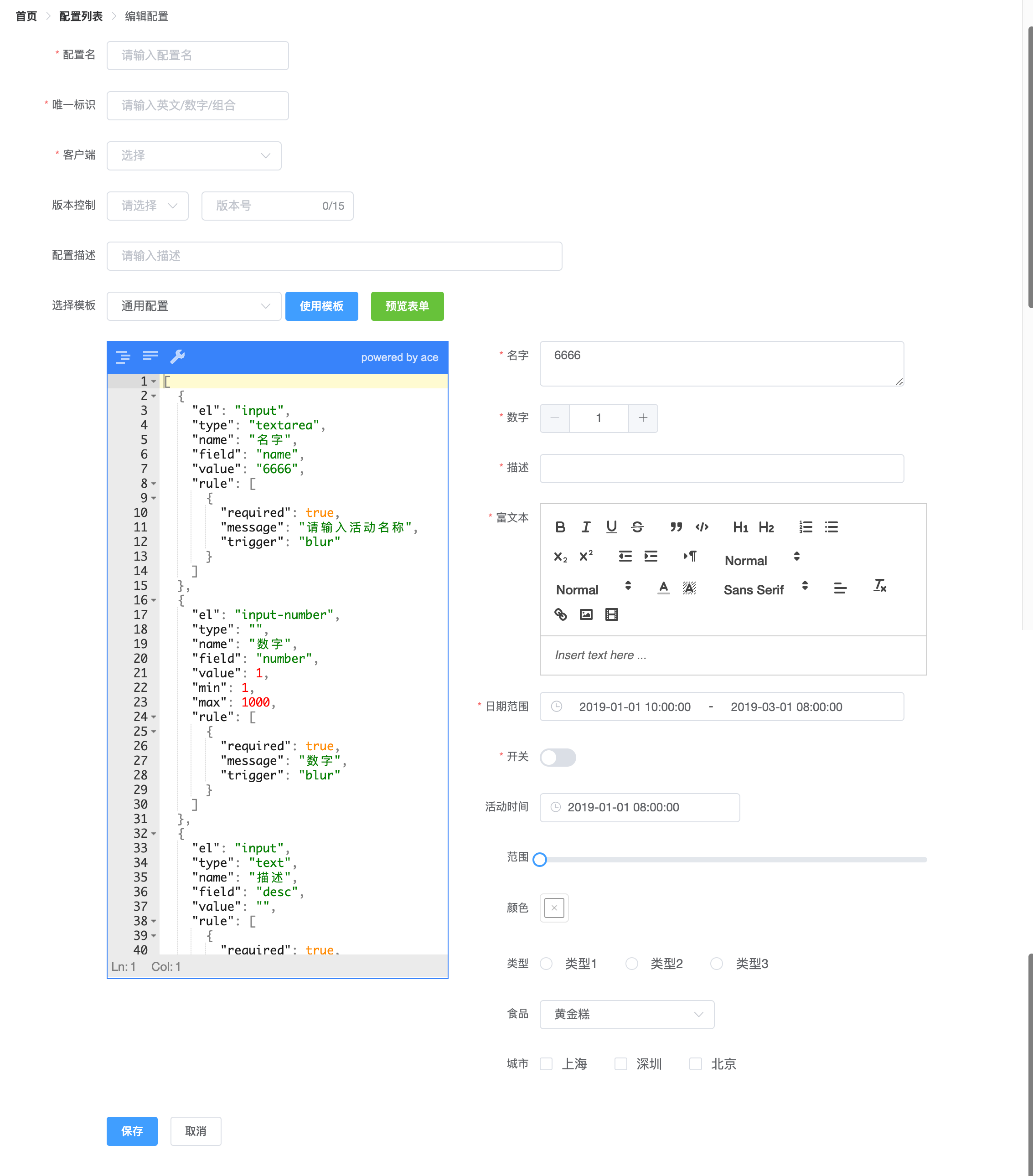Check the 上海 city checkbox

pos(546,1063)
